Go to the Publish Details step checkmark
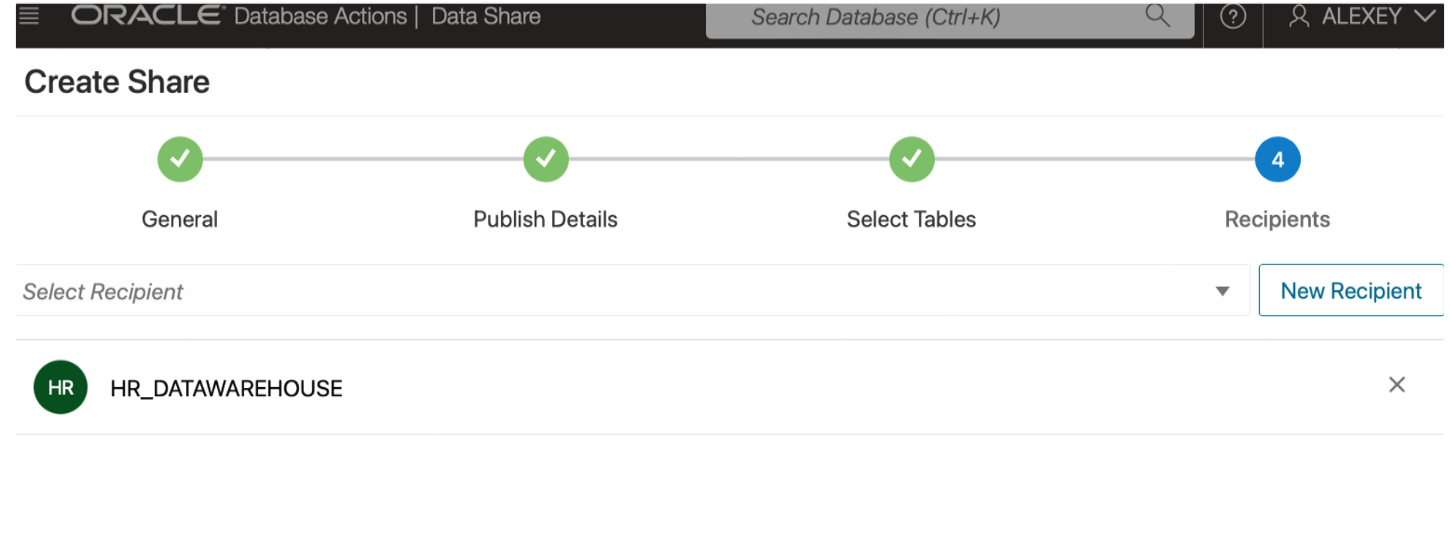Image resolution: width=1451 pixels, height=533 pixels. pyautogui.click(x=546, y=159)
